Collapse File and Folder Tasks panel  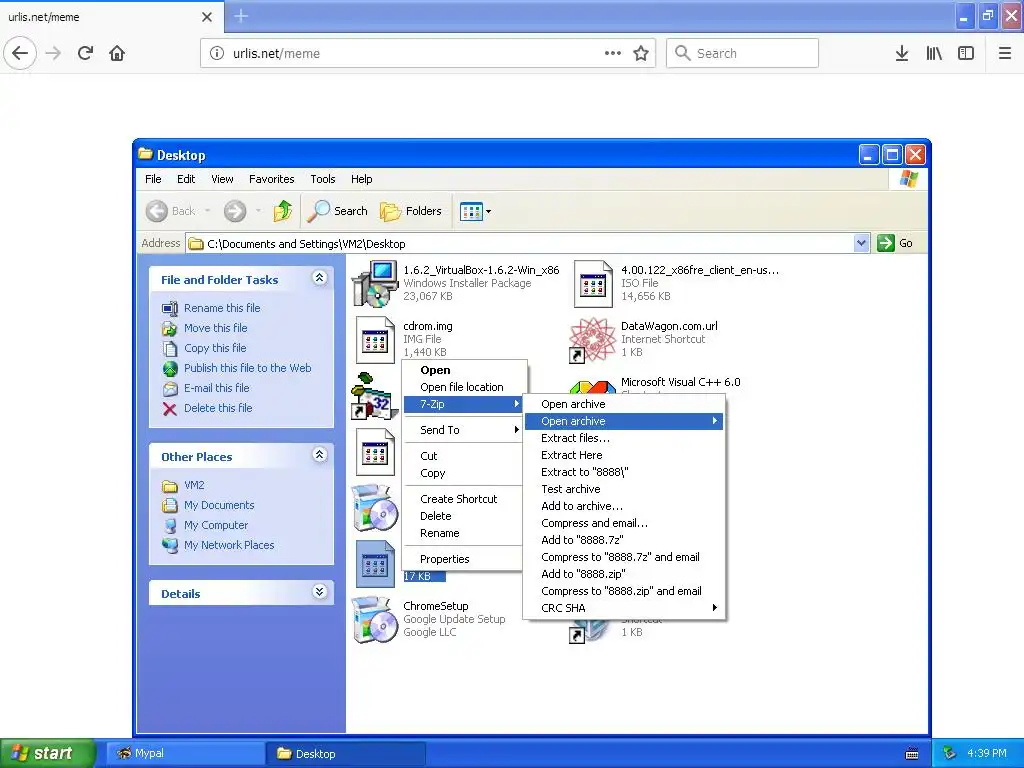[x=319, y=278]
